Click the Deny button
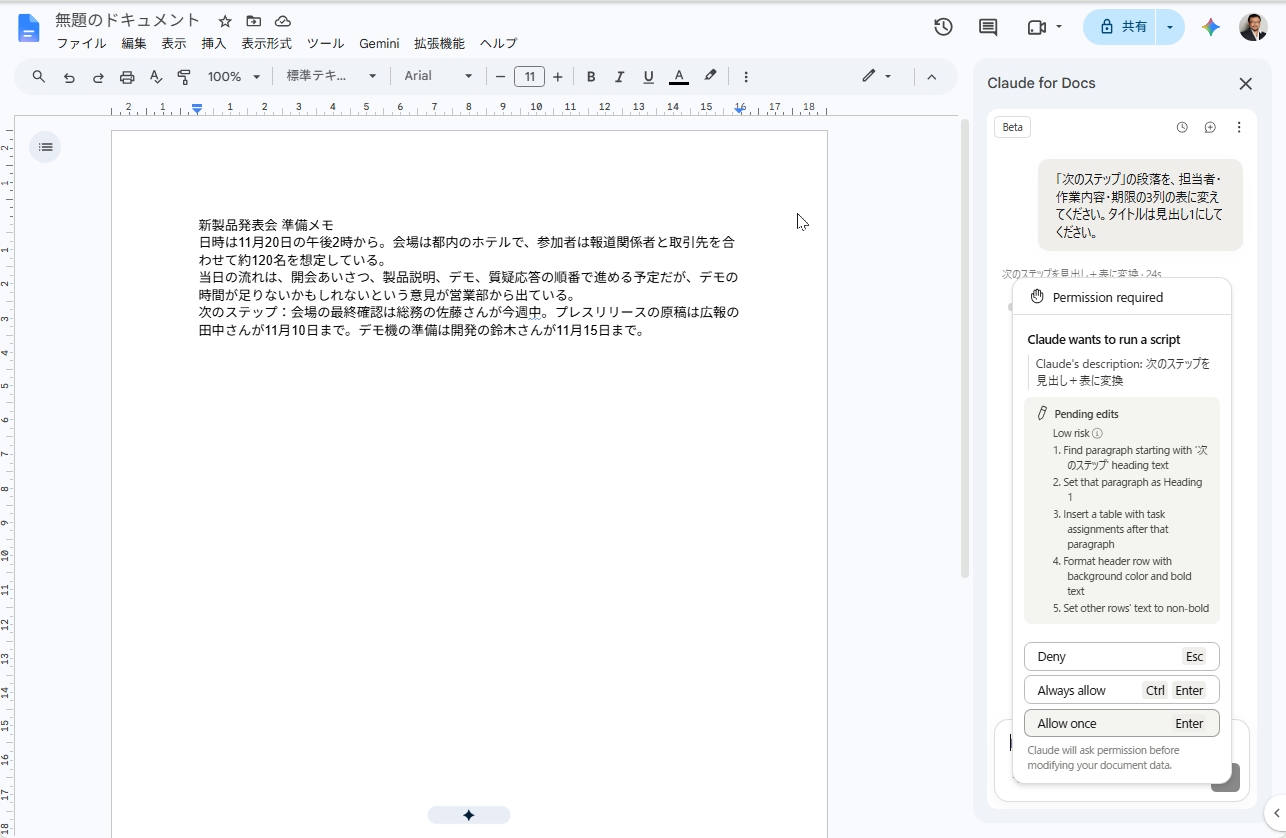Image resolution: width=1286 pixels, height=838 pixels. click(1122, 657)
